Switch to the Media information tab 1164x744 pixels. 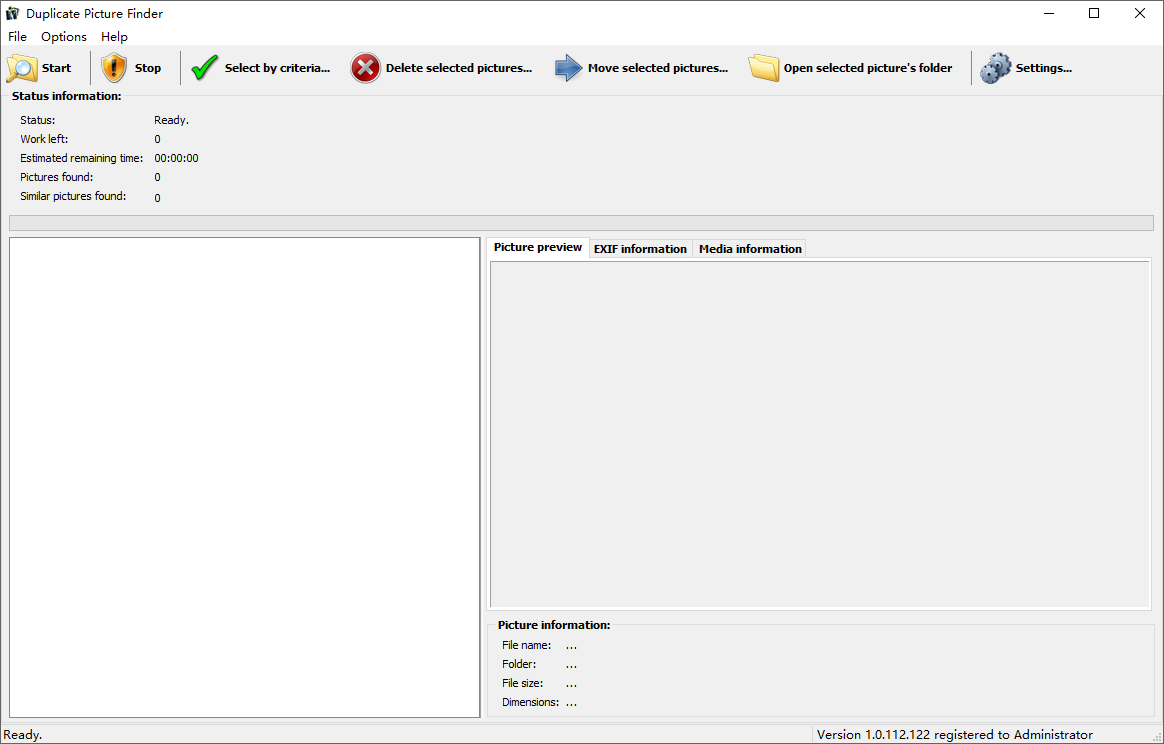tap(750, 249)
